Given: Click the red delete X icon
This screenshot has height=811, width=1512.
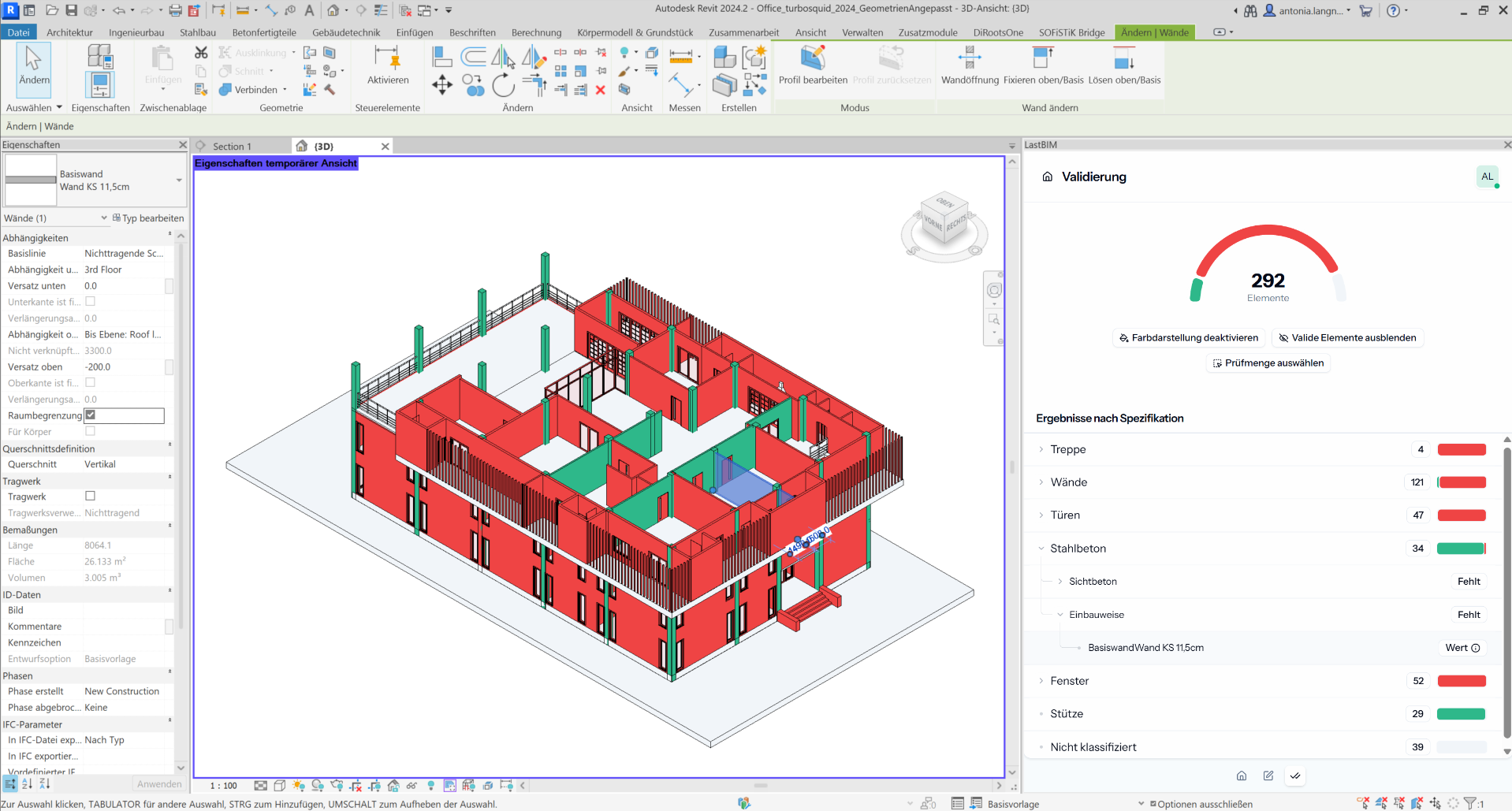Looking at the screenshot, I should click(600, 90).
